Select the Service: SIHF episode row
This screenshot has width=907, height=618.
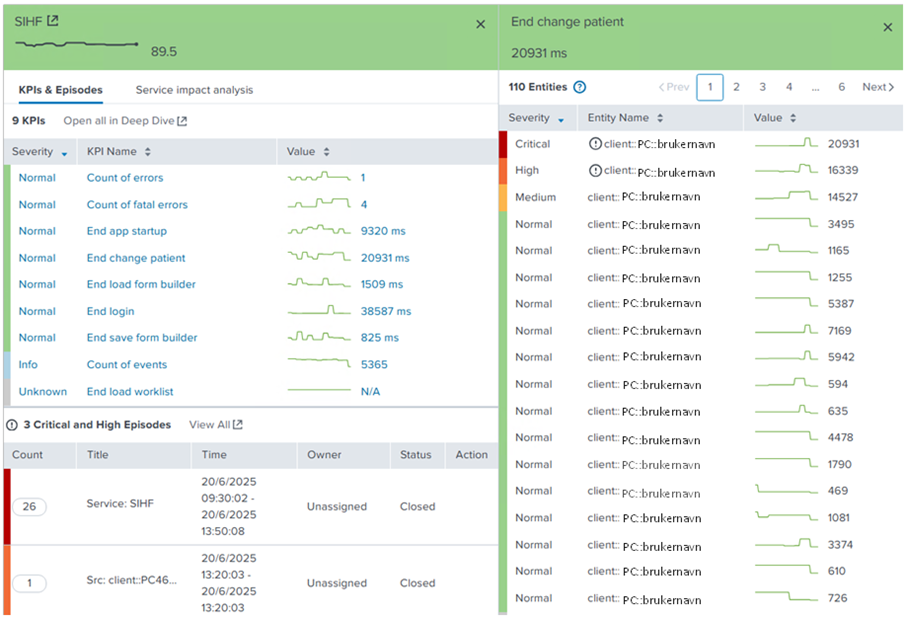(250, 506)
